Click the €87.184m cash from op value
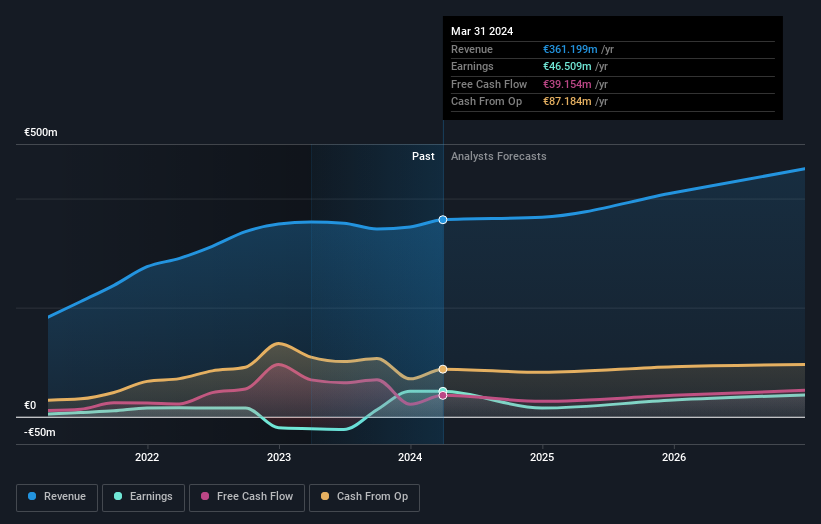The width and height of the screenshot is (821, 524). 568,102
